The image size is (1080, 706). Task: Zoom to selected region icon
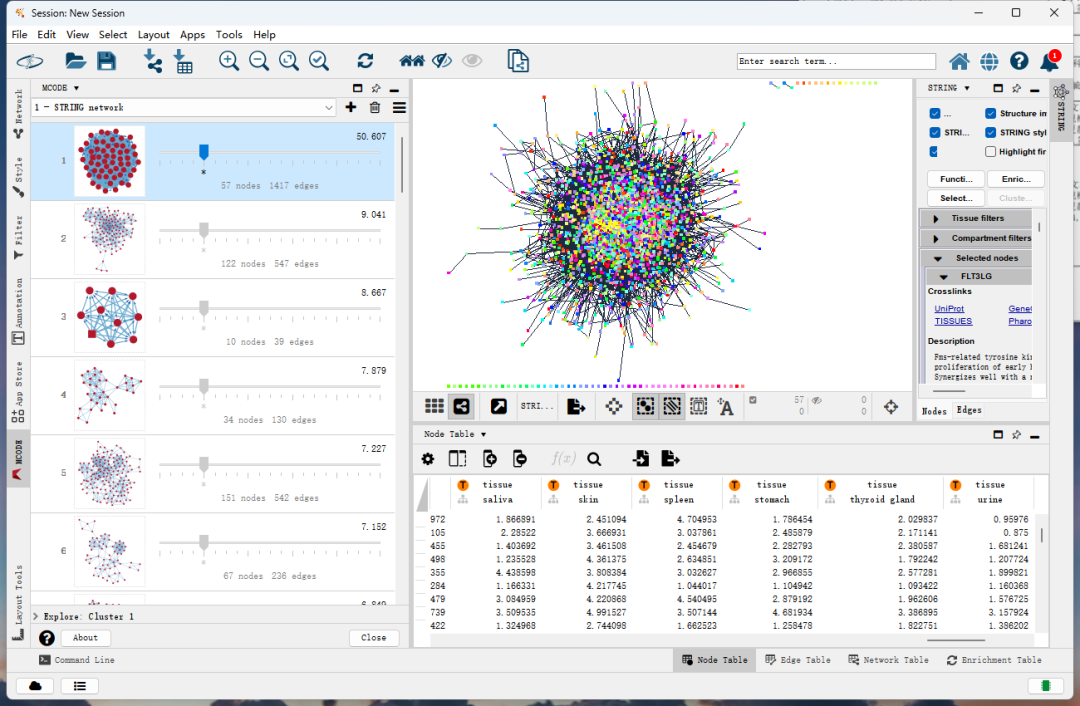(x=319, y=61)
